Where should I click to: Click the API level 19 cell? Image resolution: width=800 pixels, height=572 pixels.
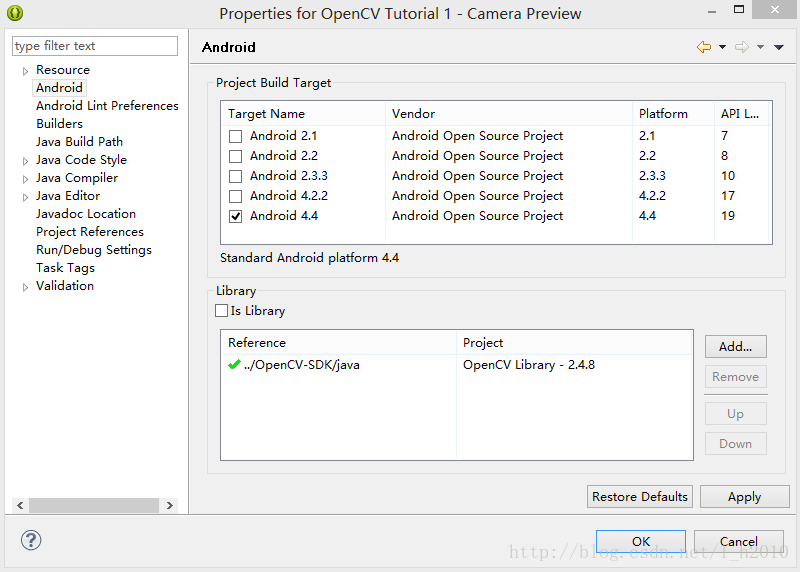[x=728, y=216]
